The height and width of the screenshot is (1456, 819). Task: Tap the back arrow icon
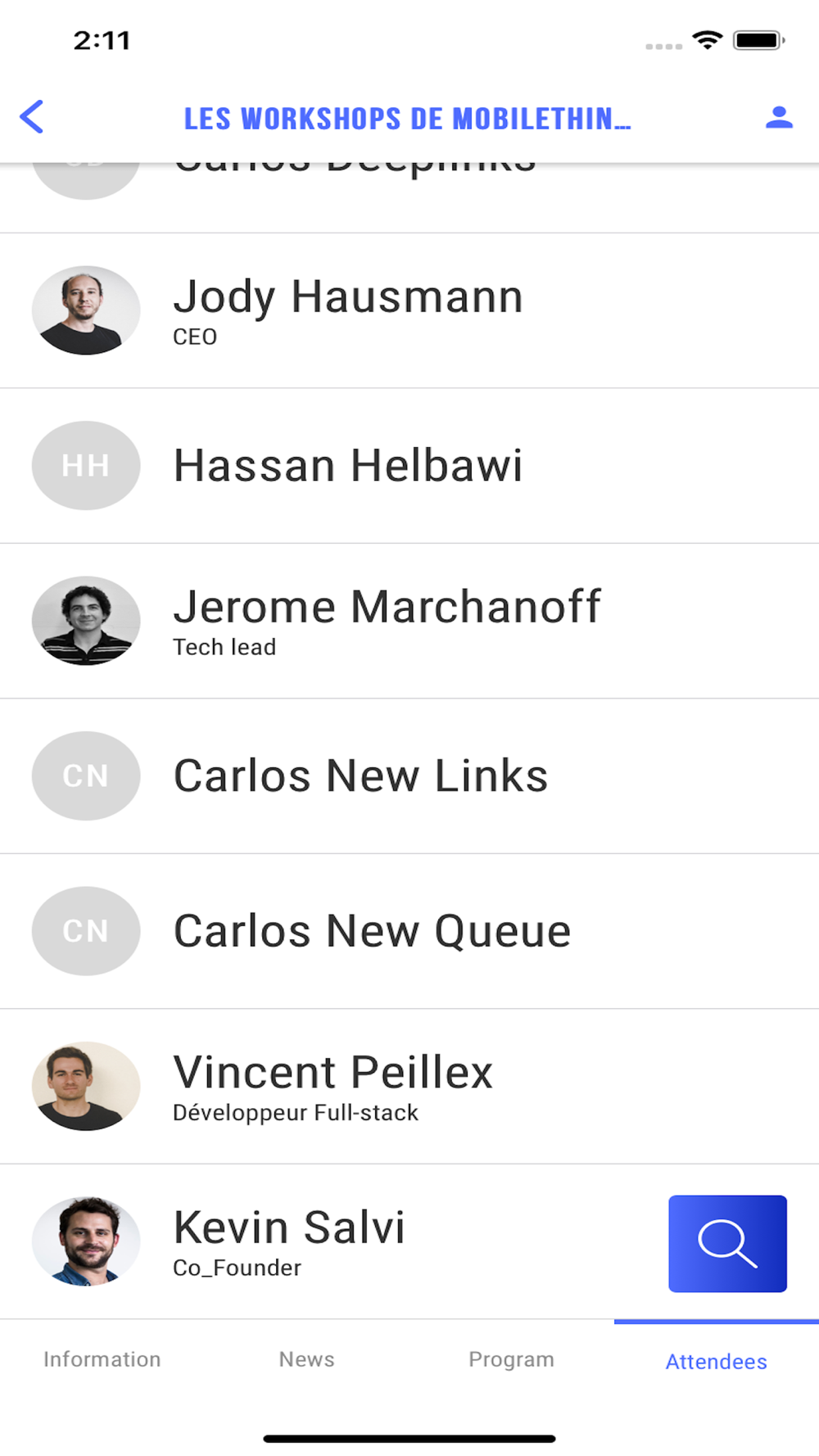[32, 117]
